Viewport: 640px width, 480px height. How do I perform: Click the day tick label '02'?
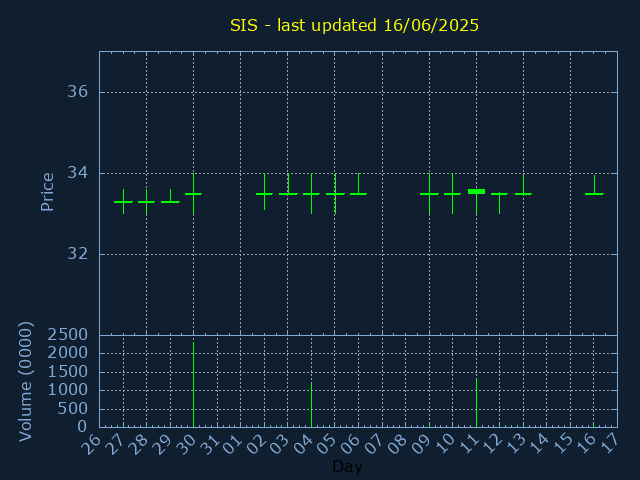click(x=256, y=444)
